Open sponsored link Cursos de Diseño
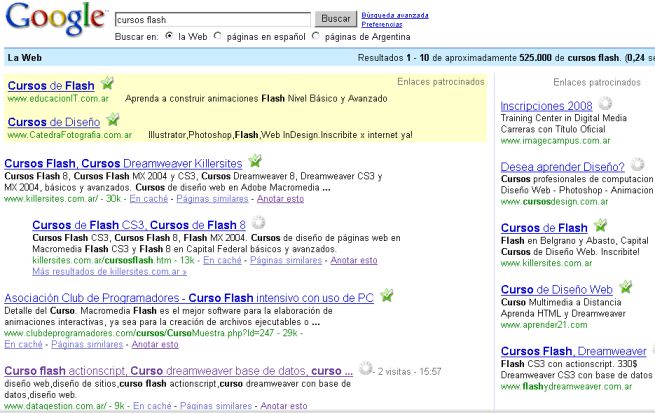Image resolution: width=655 pixels, height=414 pixels. [54, 122]
